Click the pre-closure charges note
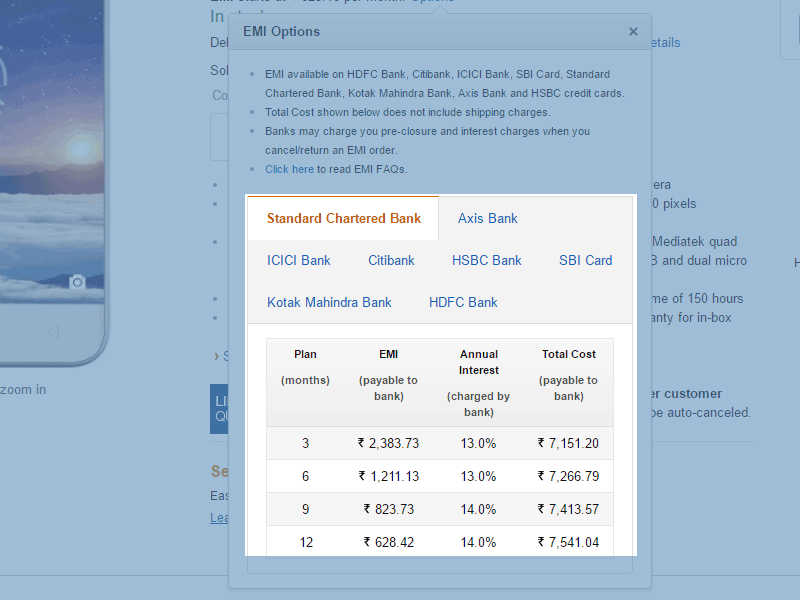The height and width of the screenshot is (600, 800). (x=428, y=140)
